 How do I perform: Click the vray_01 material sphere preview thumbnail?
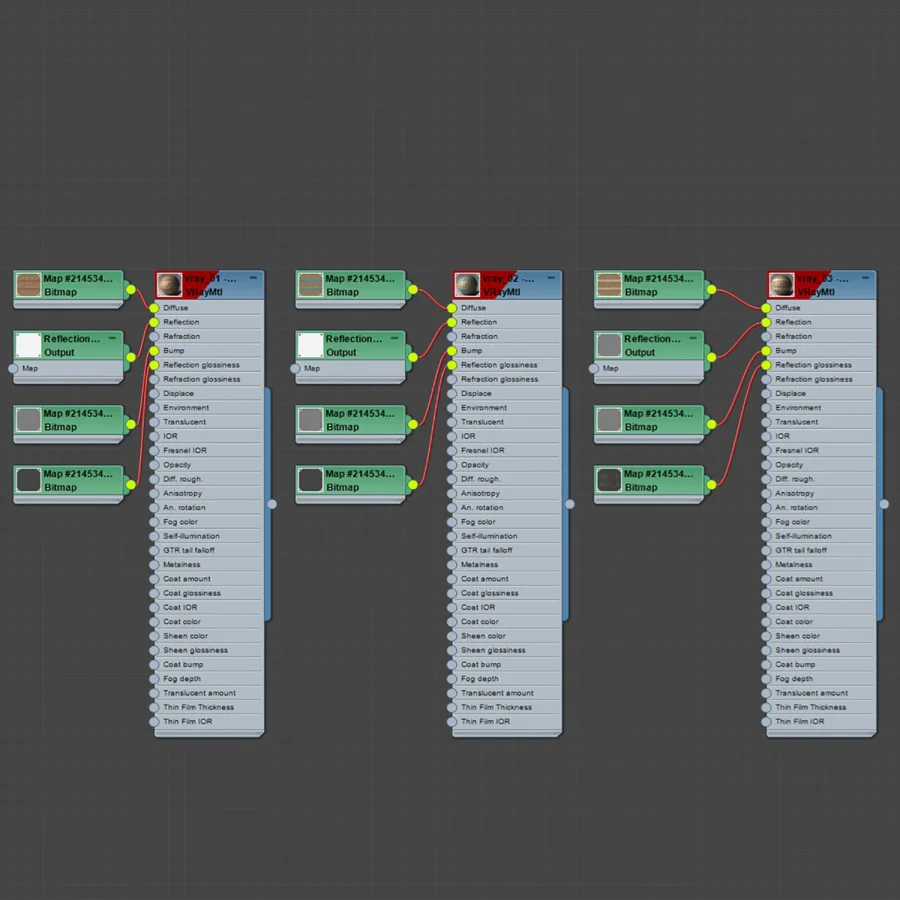[x=169, y=285]
